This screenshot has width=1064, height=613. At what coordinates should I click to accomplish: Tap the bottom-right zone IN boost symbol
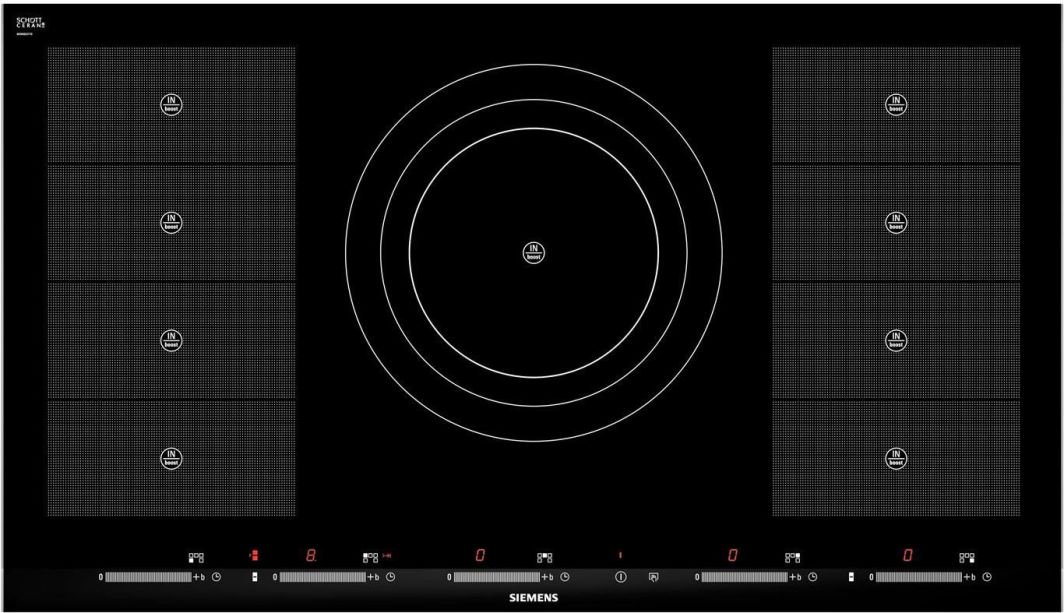point(897,458)
